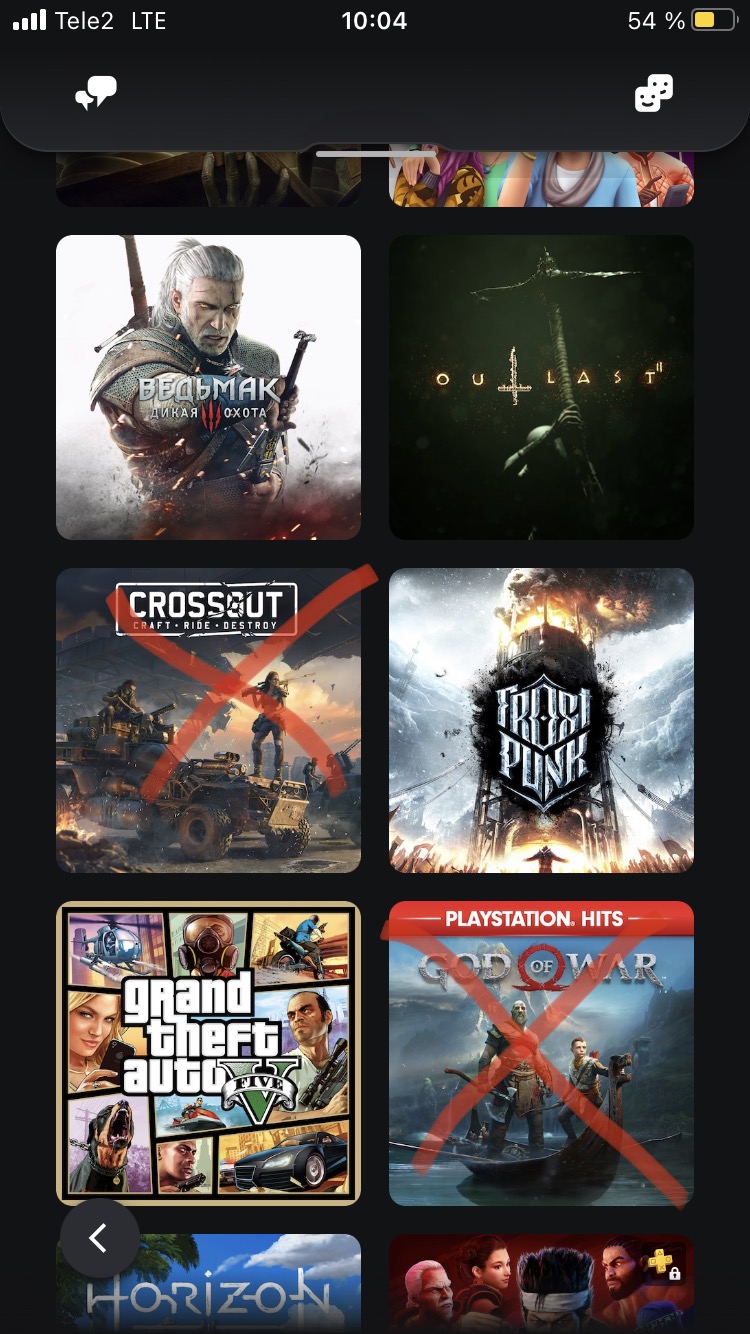Select the partially hidden dark cover at top left

click(208, 179)
